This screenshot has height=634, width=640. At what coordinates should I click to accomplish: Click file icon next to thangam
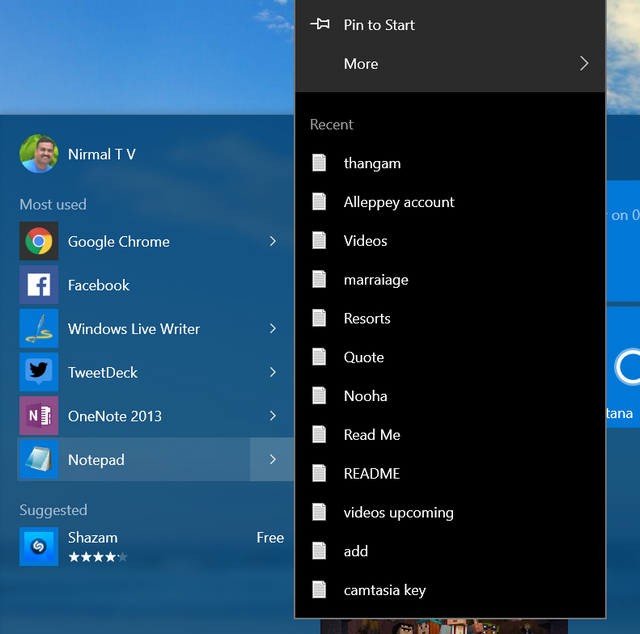(319, 162)
